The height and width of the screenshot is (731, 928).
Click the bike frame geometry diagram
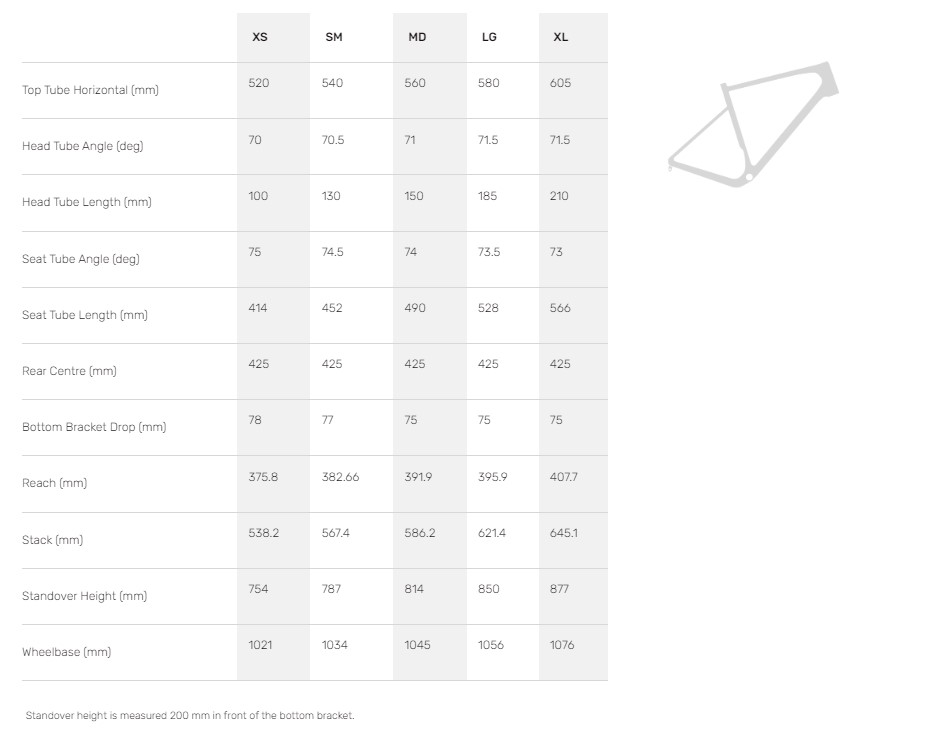pyautogui.click(x=752, y=124)
